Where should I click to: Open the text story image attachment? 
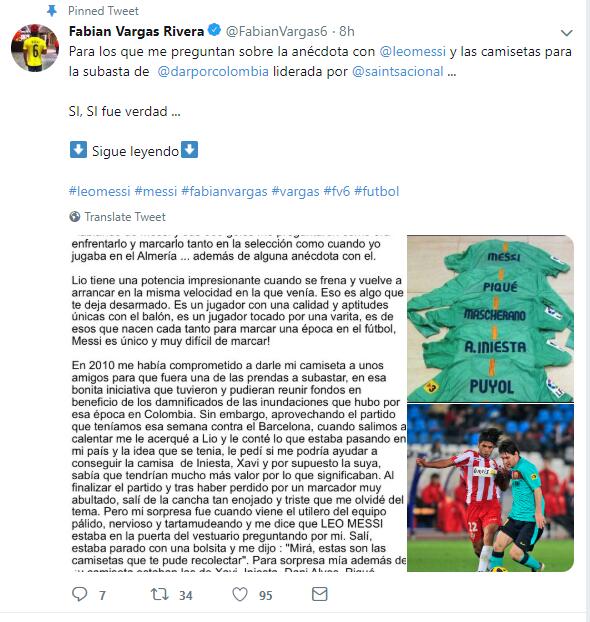(238, 403)
